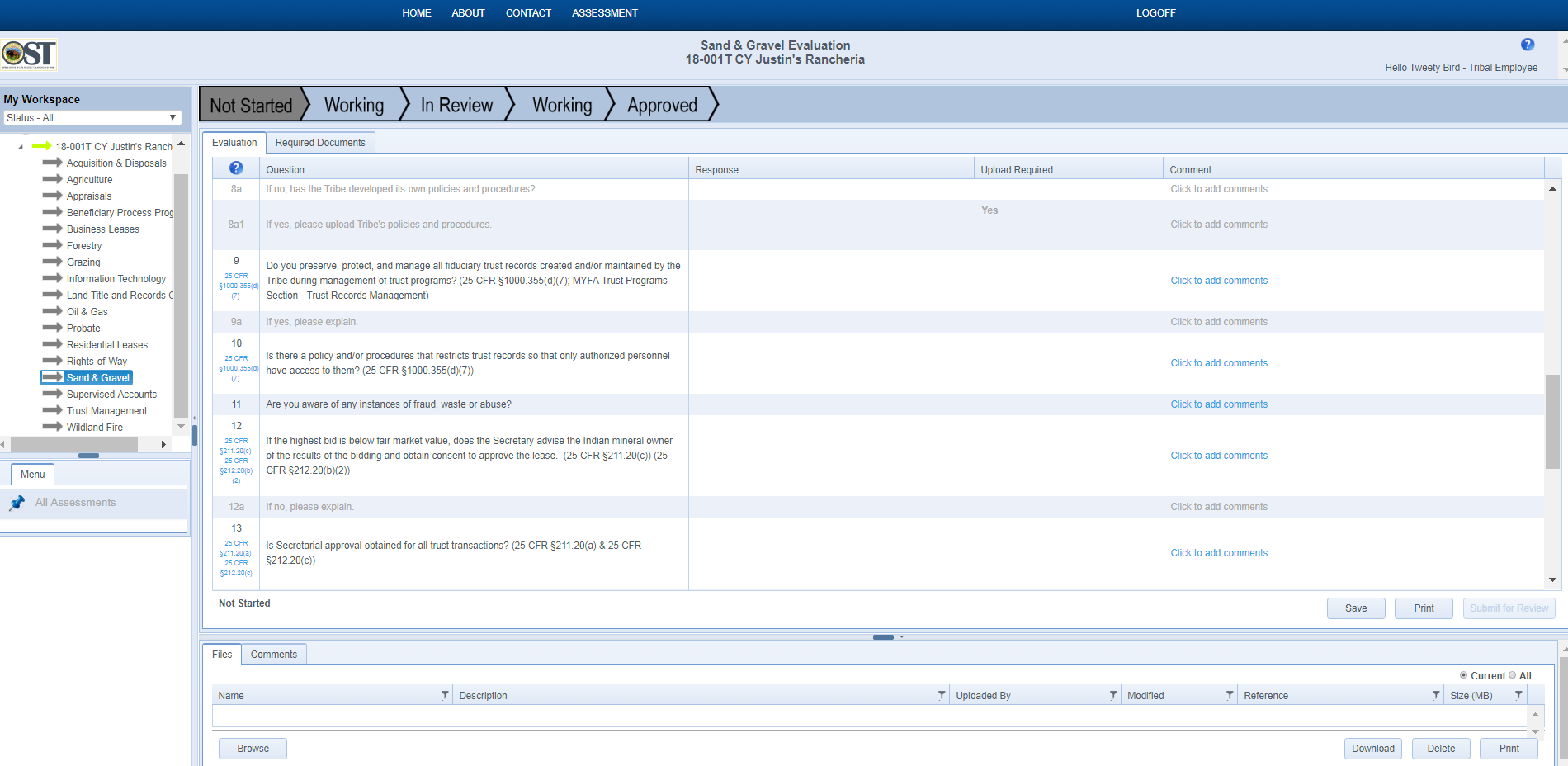This screenshot has width=1568, height=766.
Task: Click the Submit for Review button
Action: [x=1509, y=608]
